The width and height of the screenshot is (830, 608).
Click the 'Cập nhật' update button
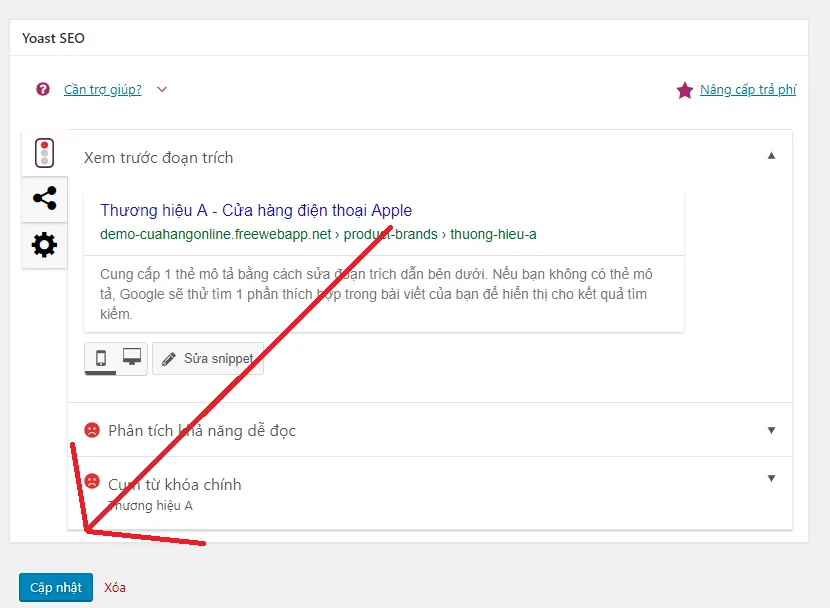click(56, 587)
